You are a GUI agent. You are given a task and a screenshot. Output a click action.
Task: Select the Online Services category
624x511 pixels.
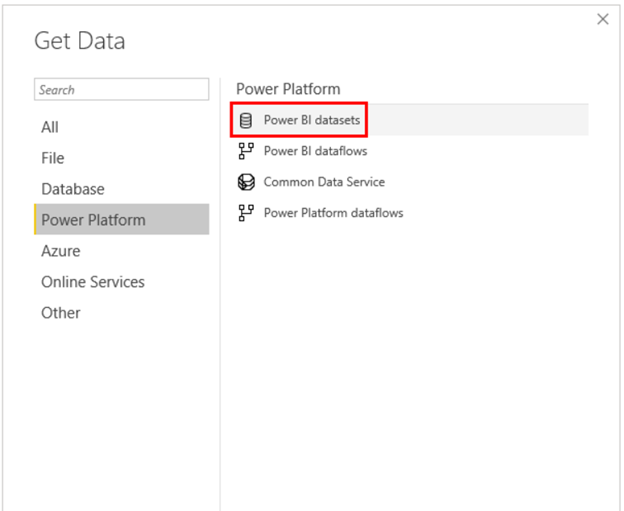coord(121,282)
